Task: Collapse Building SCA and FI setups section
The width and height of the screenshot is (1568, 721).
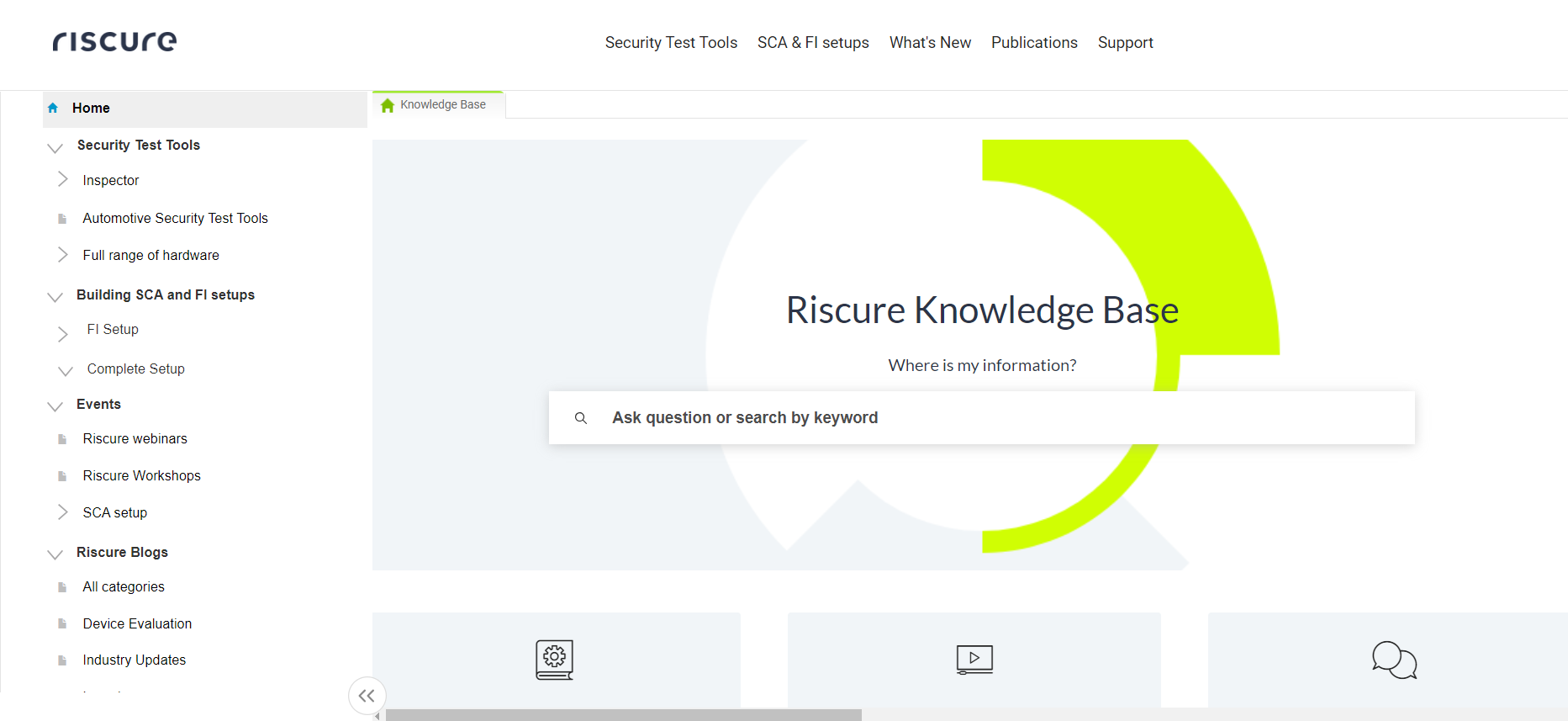Action: click(55, 297)
